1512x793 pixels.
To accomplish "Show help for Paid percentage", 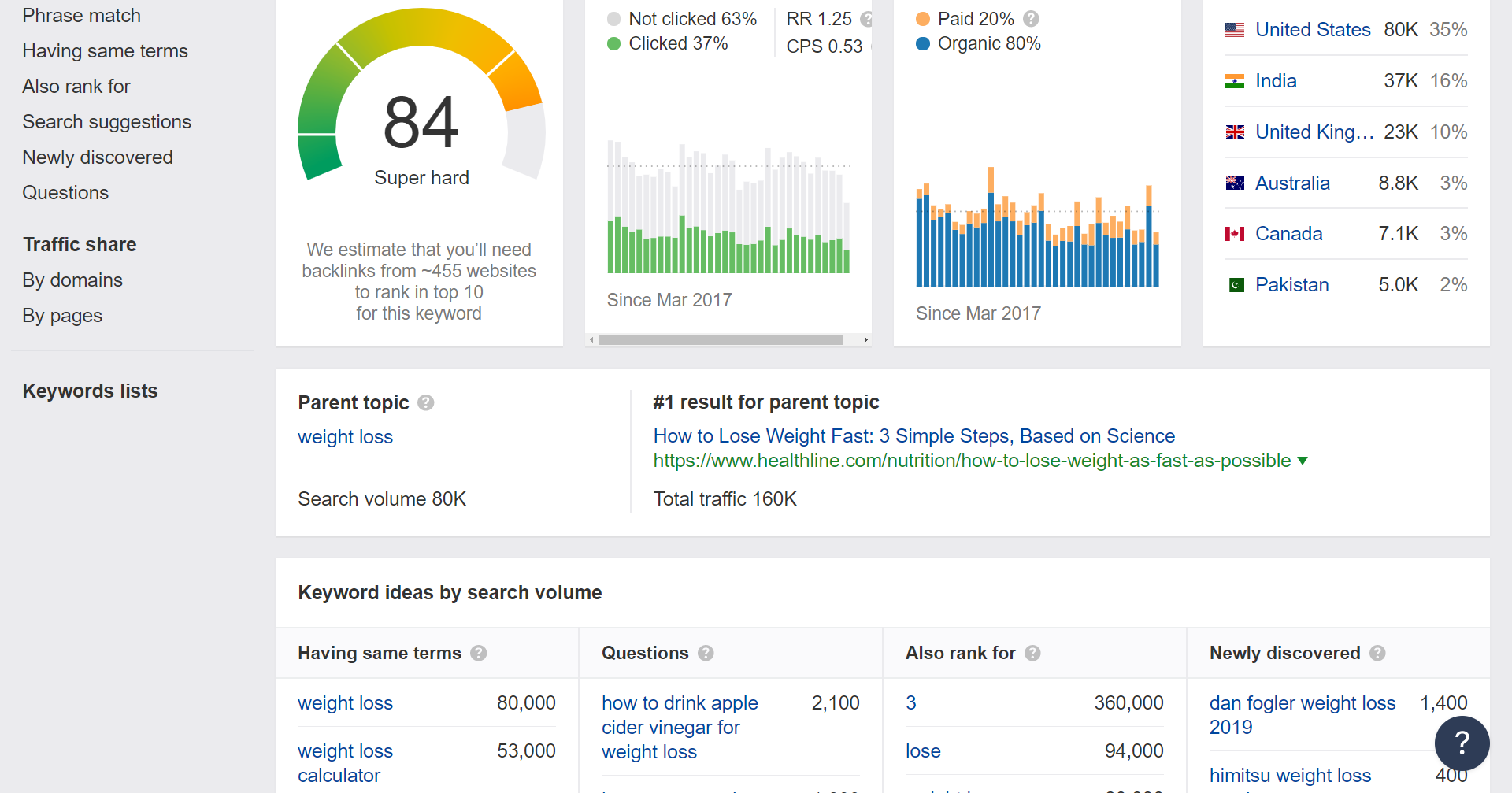I will (1031, 18).
